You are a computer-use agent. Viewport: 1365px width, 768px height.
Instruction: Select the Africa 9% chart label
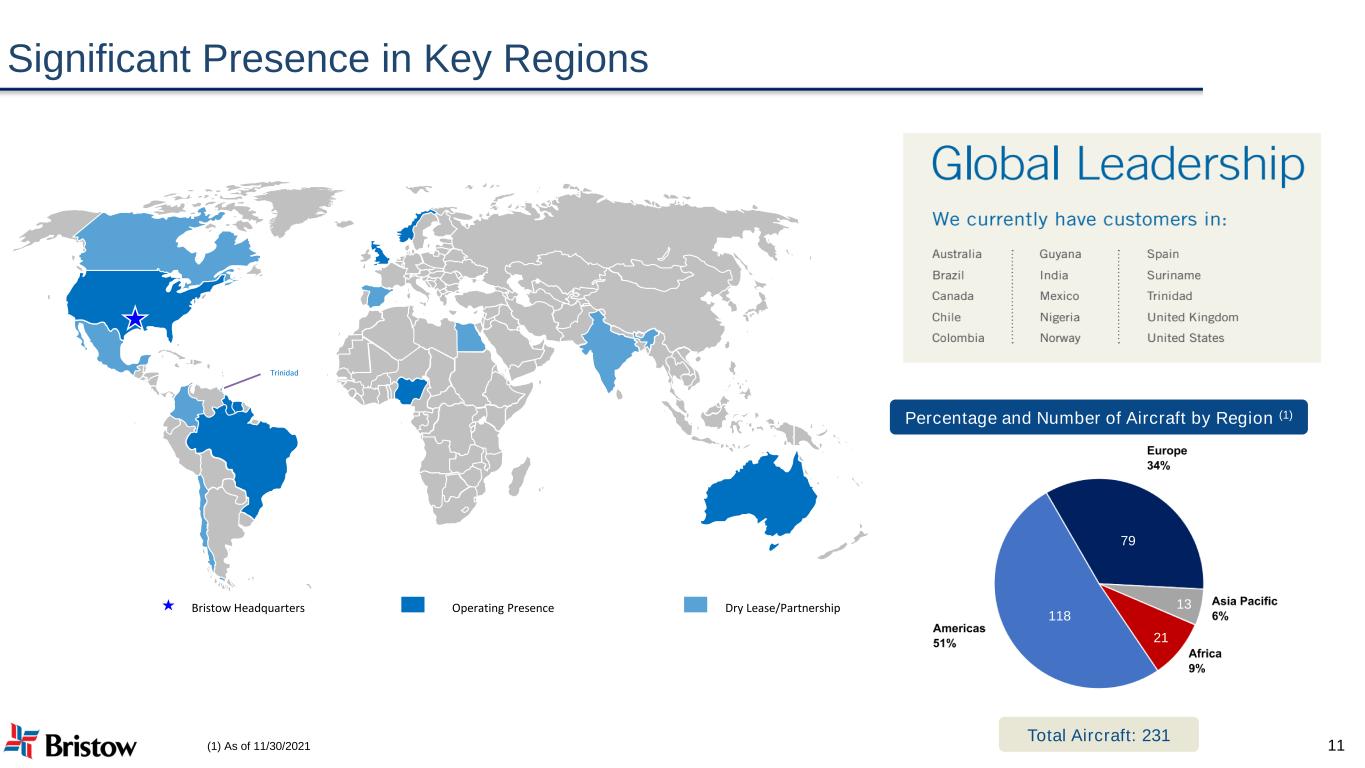[x=1204, y=661]
